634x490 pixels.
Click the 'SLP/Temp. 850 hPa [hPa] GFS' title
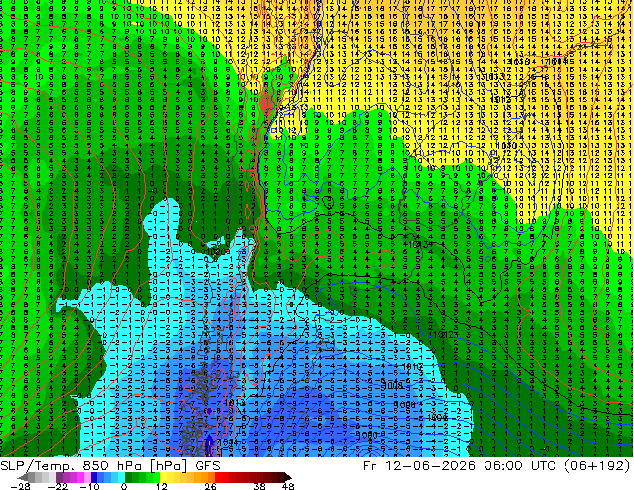pos(110,466)
